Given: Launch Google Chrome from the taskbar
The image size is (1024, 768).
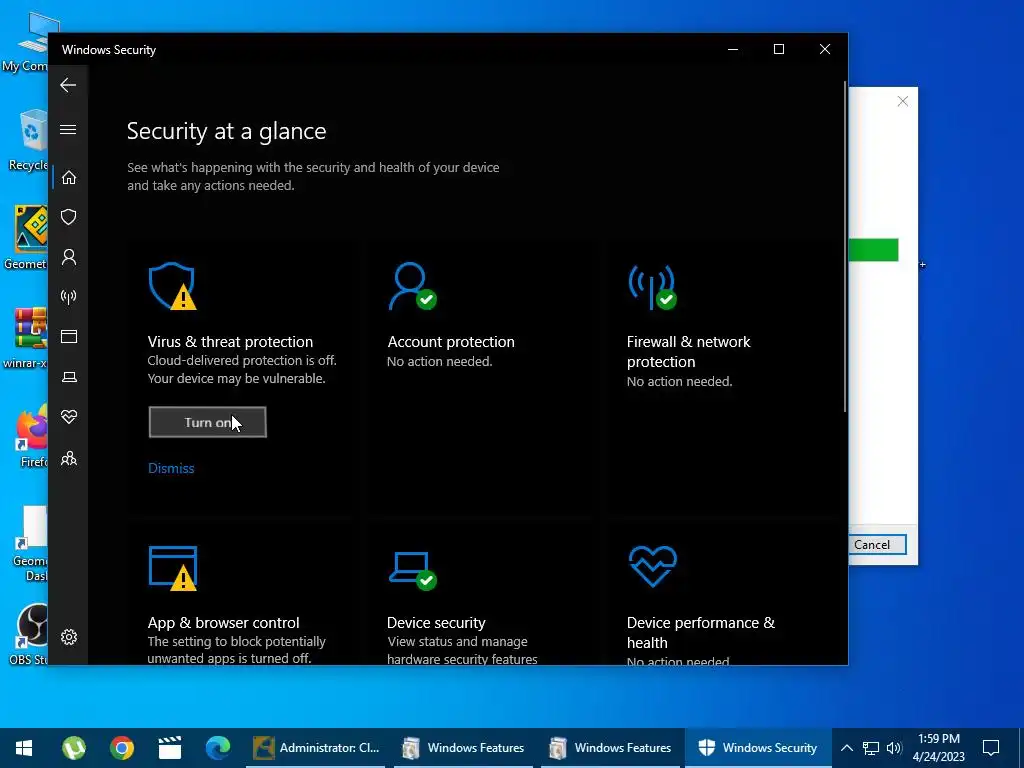Looking at the screenshot, I should coord(121,748).
